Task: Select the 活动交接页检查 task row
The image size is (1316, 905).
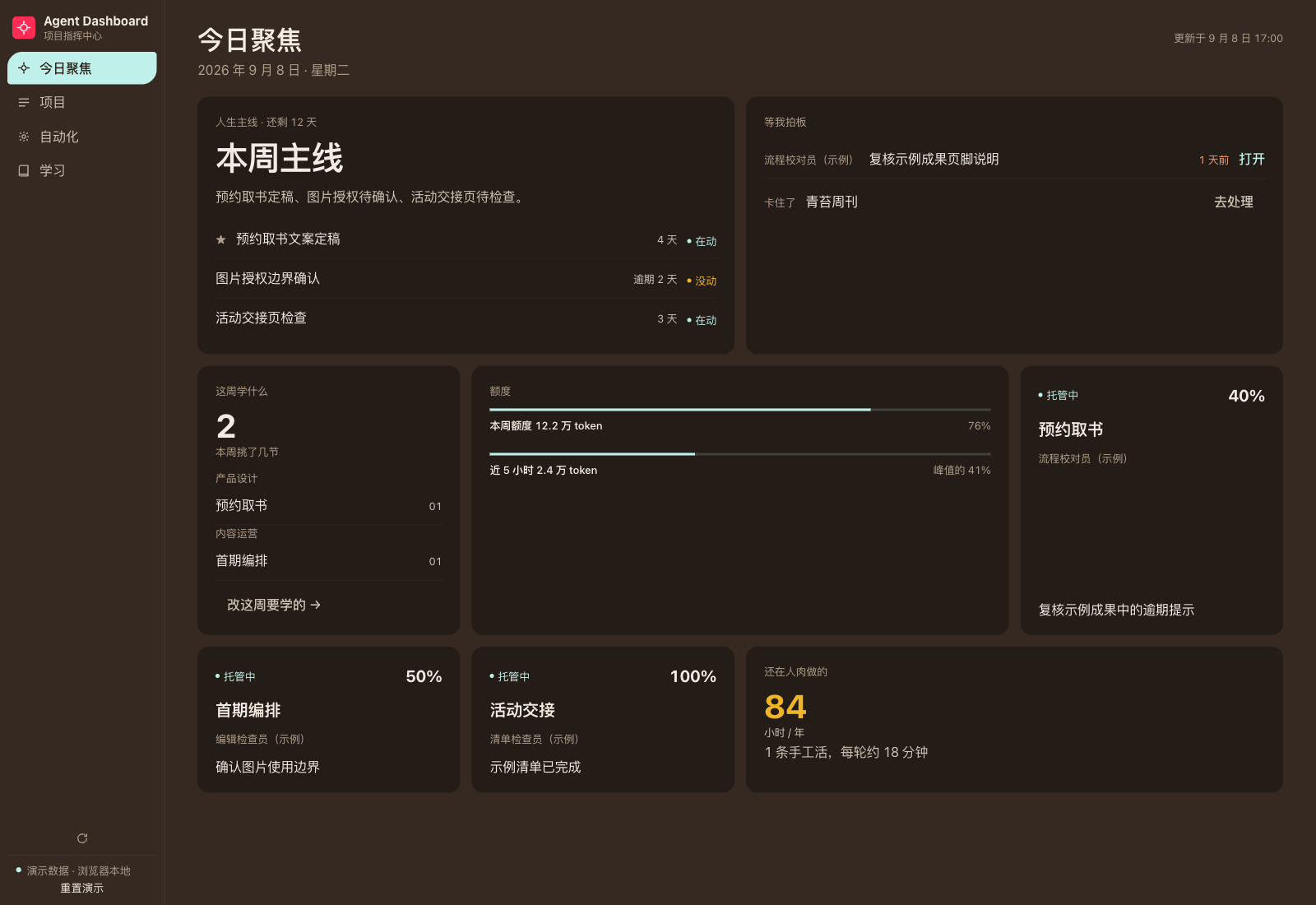Action: point(466,318)
